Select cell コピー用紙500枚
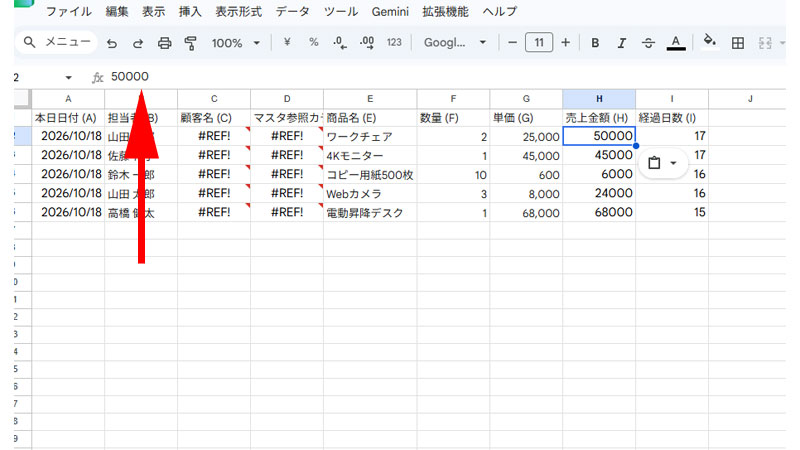Screen dimensions: 800x450 pos(370,174)
